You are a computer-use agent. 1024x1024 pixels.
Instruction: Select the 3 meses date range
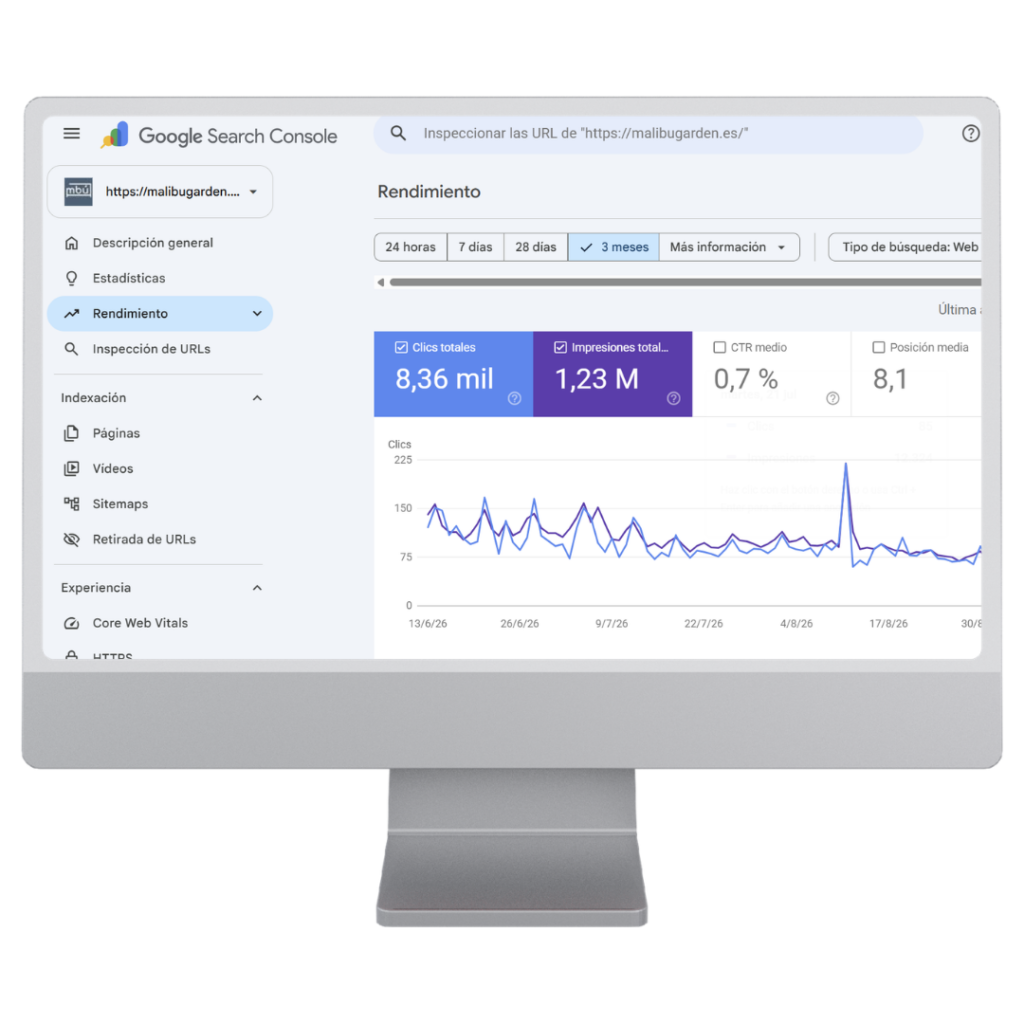[614, 247]
